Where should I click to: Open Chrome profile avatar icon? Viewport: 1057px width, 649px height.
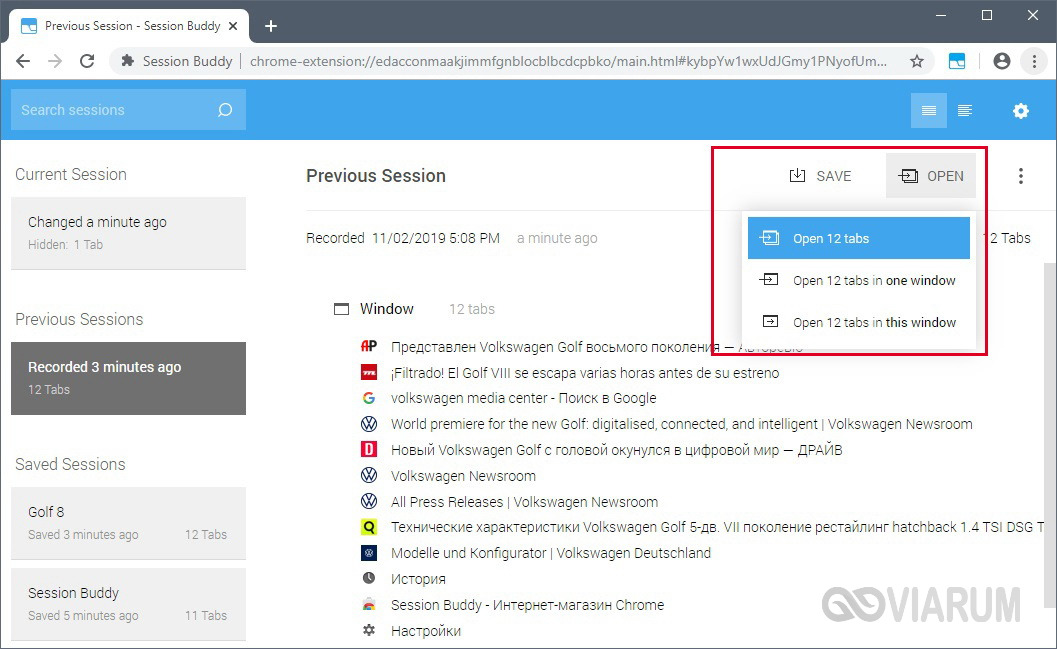pyautogui.click(x=1001, y=61)
